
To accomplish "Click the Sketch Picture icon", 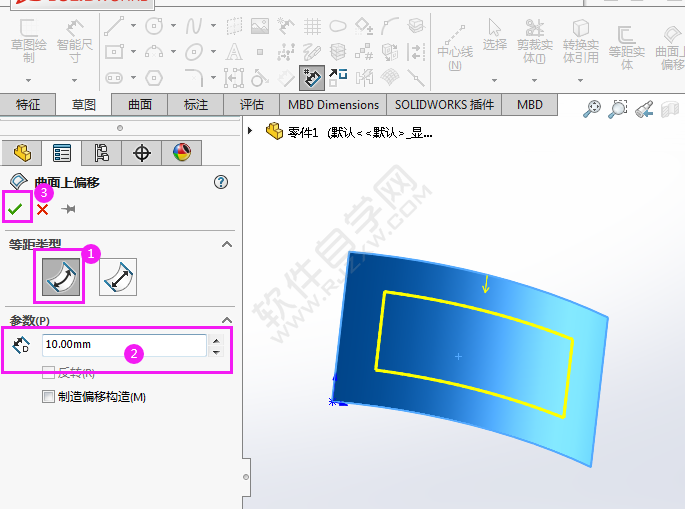I will pos(260,26).
